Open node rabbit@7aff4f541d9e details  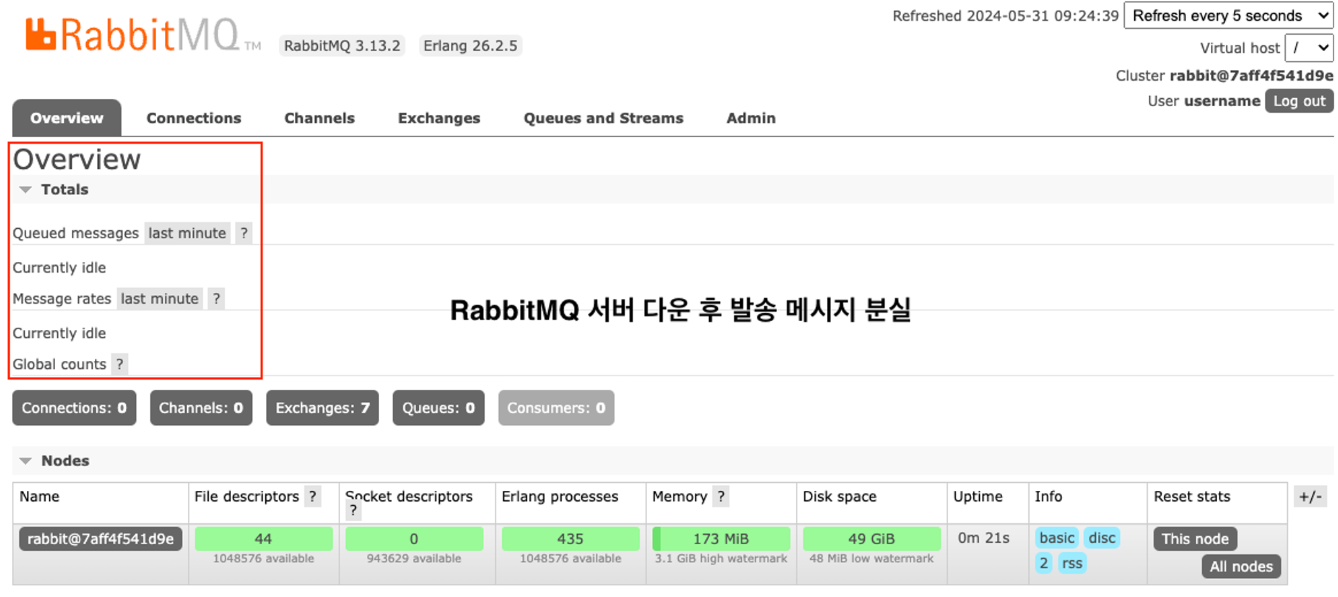[x=101, y=539]
